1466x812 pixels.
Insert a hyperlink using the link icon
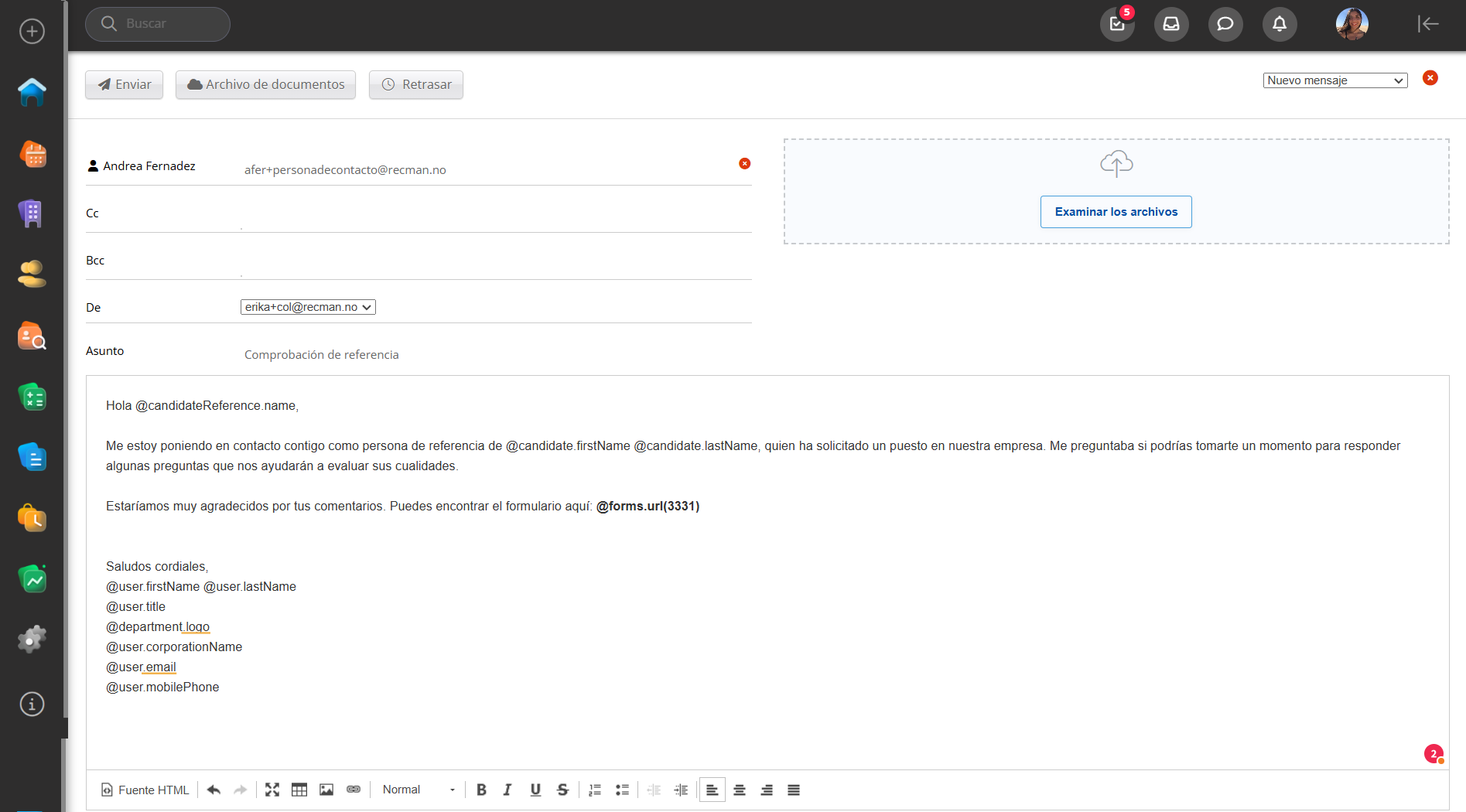pos(354,790)
